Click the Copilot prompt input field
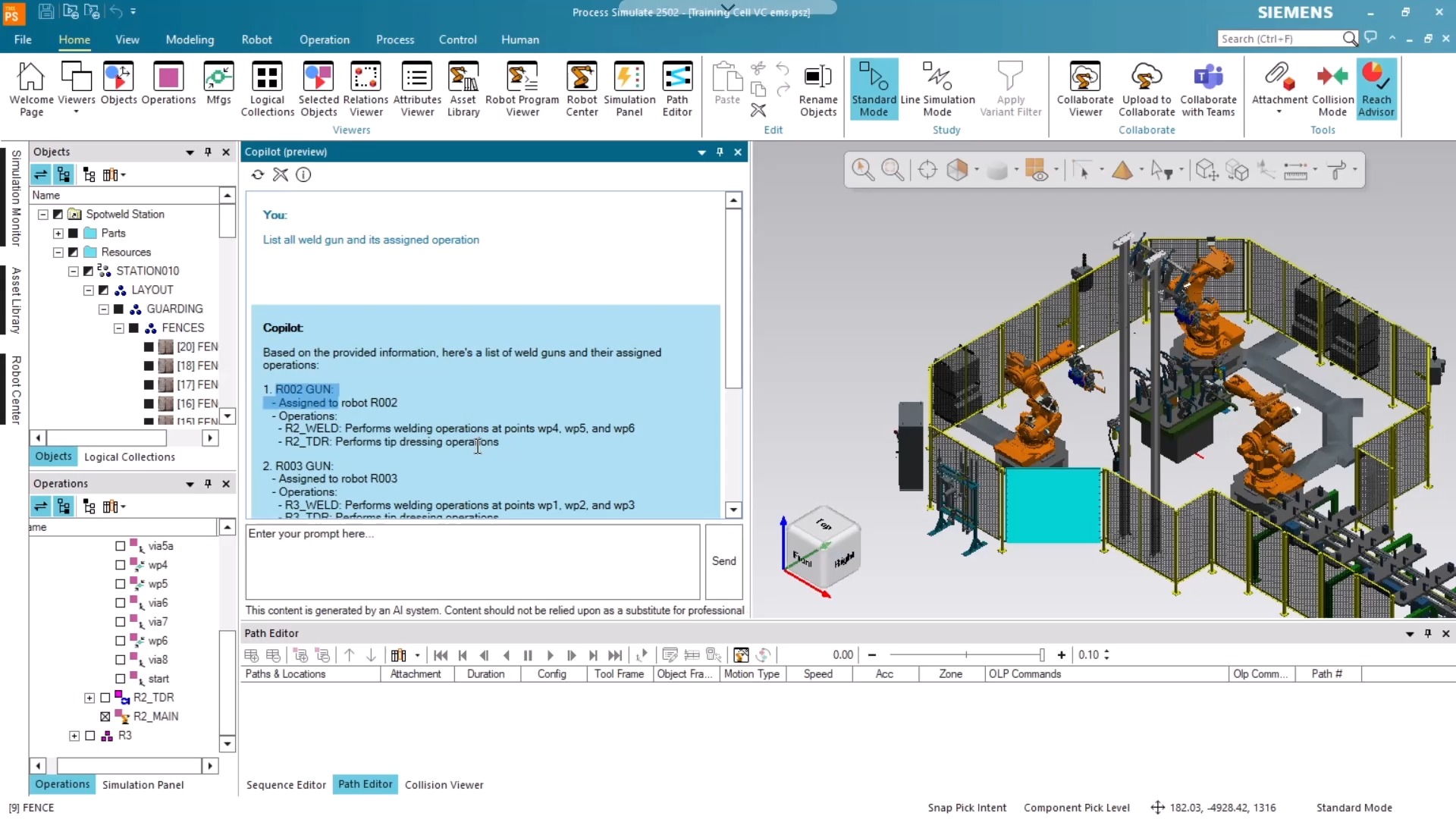The image size is (1456, 819). pos(472,561)
